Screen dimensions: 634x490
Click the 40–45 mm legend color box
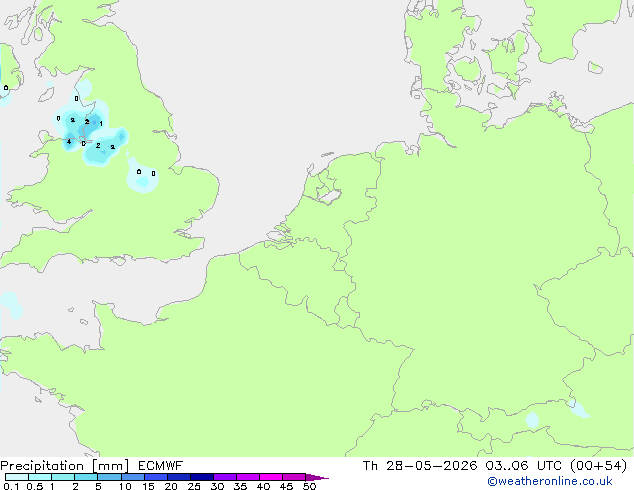click(271, 477)
